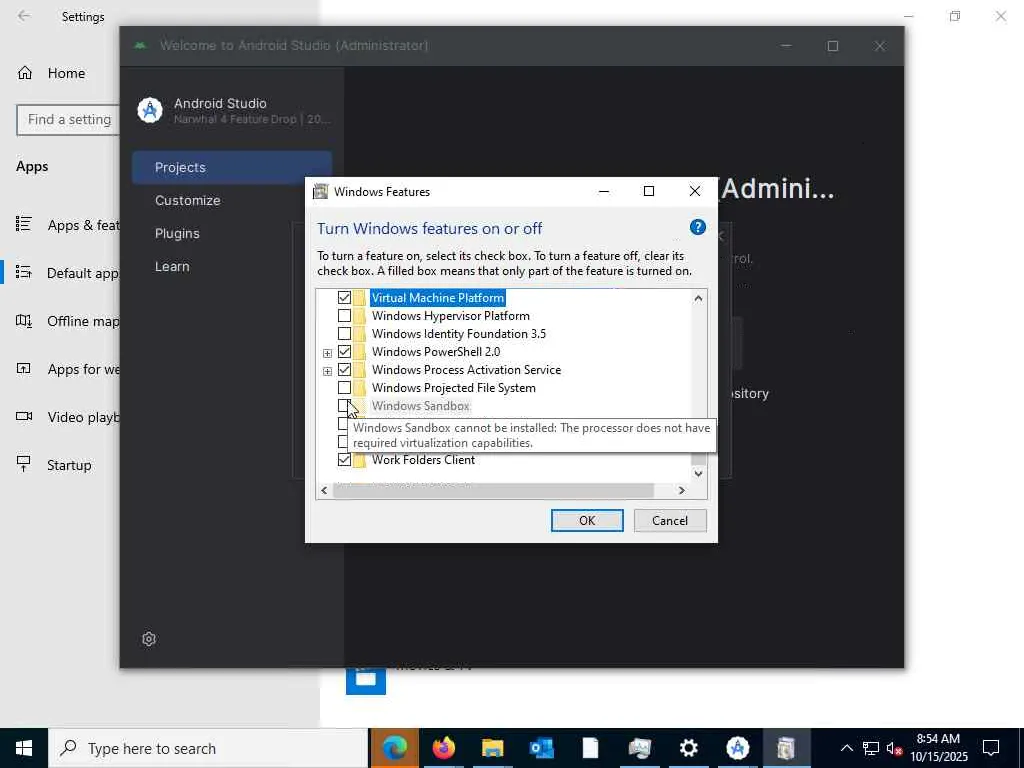Screen dimensions: 1024x768
Task: Open Projects tab in Android Studio
Action: (232, 167)
